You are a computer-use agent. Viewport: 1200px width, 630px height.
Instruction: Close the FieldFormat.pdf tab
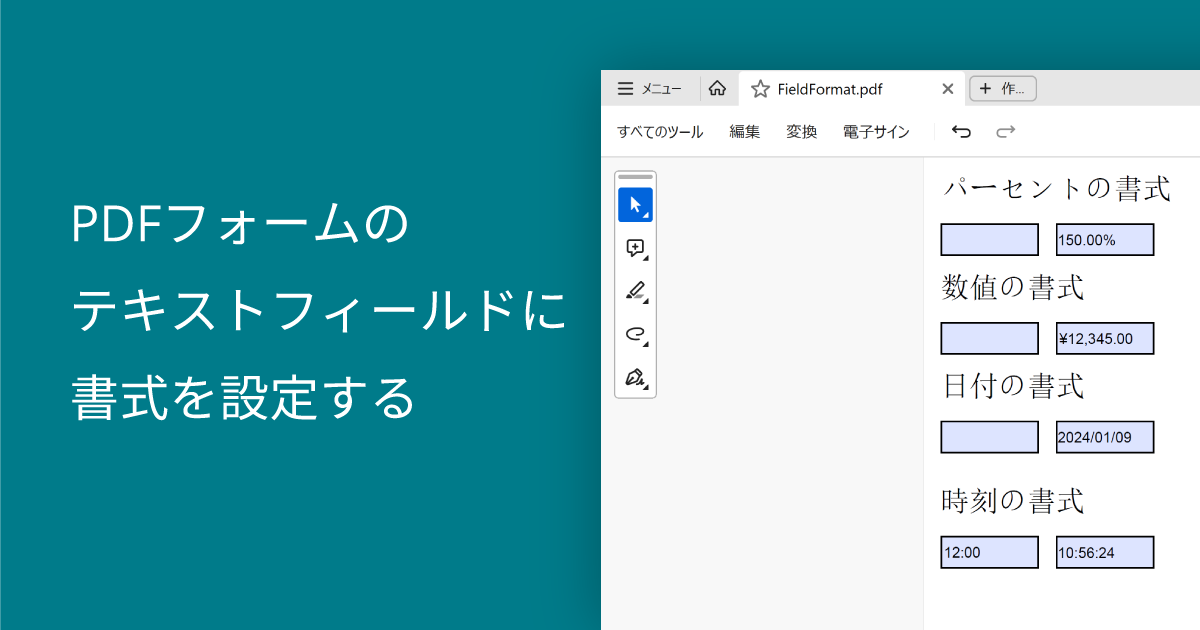pos(947,88)
